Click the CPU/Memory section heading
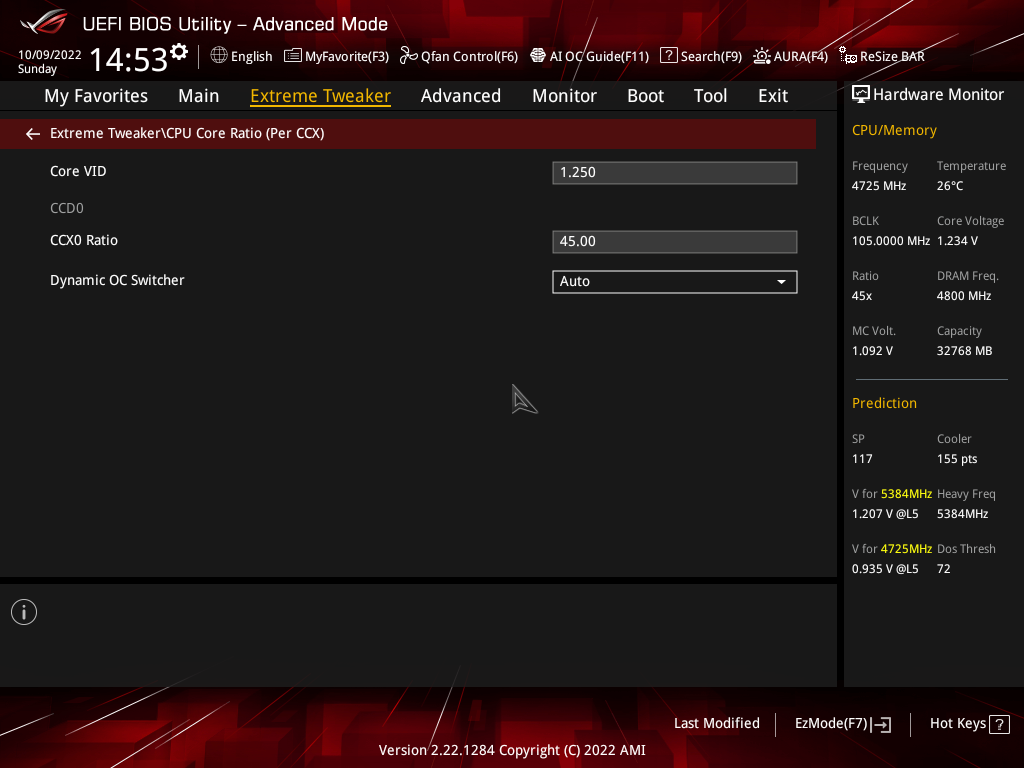1024x768 pixels. click(894, 130)
